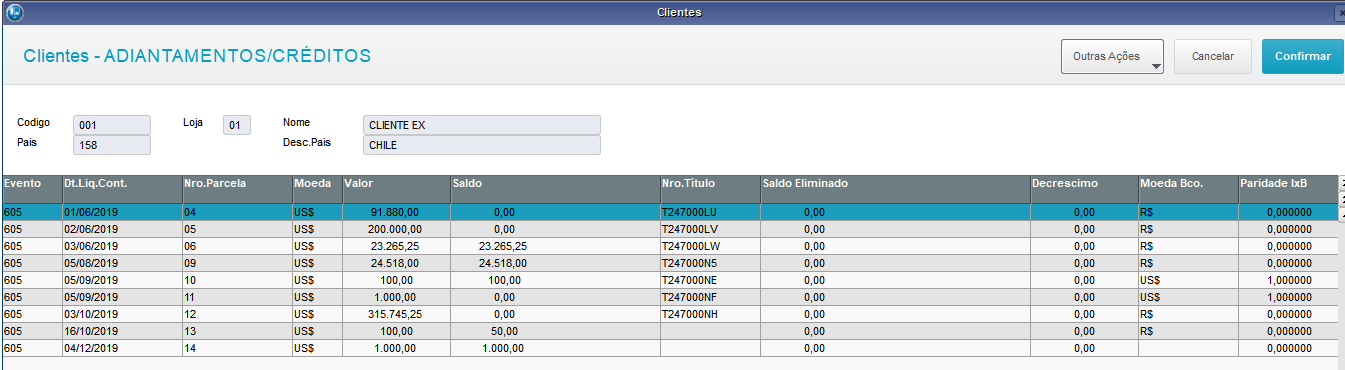Click the Codigo field with 001
Screen dimensions: 1345x370
tap(112, 125)
